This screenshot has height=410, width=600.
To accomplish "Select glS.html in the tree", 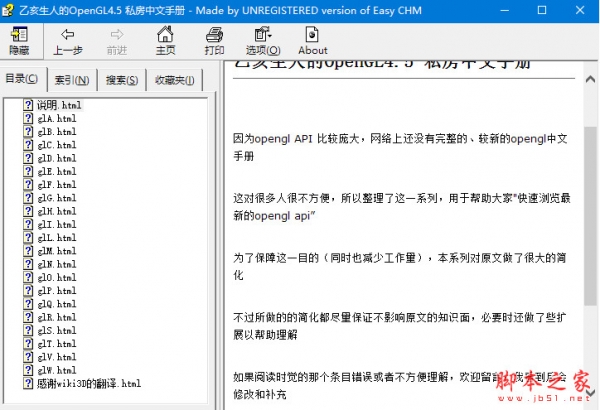I will click(57, 330).
